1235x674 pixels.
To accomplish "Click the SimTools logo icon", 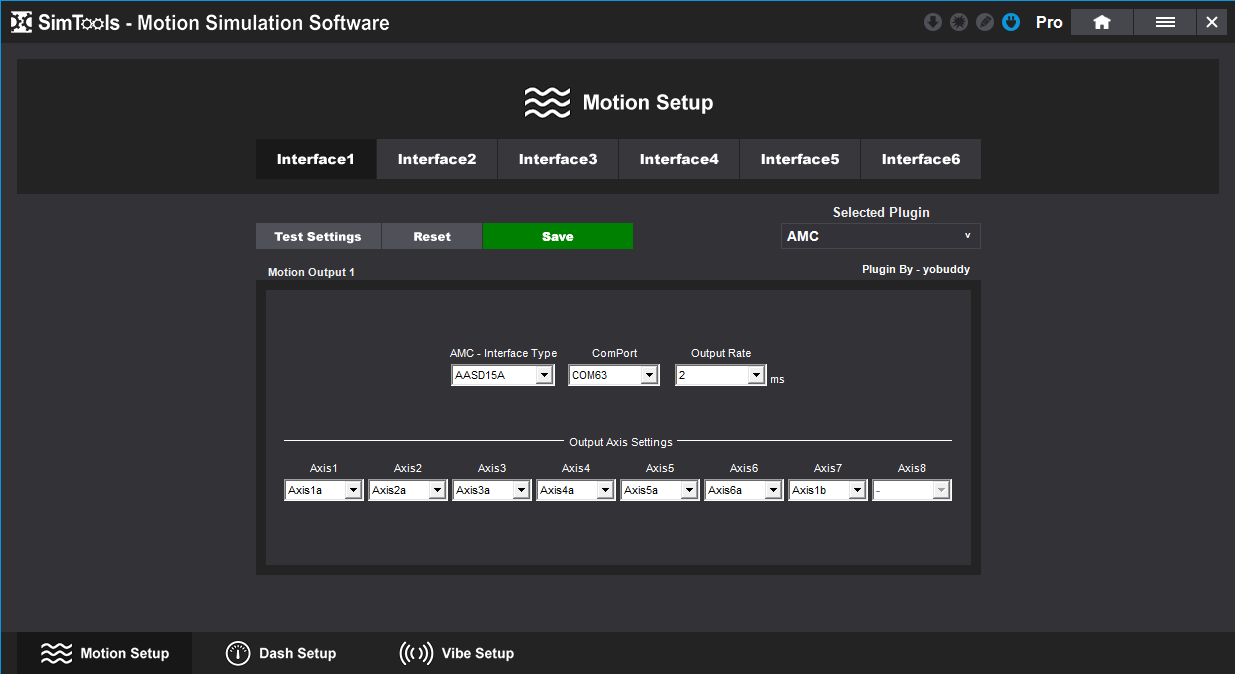I will 22,22.
